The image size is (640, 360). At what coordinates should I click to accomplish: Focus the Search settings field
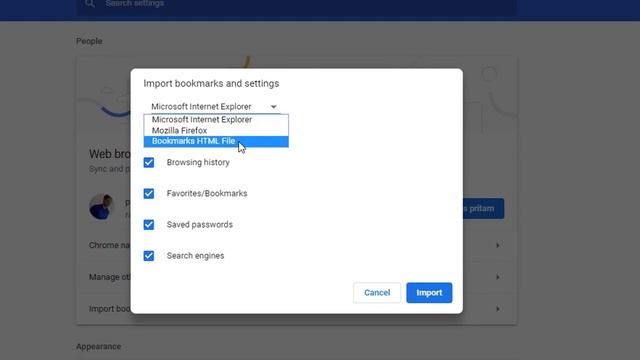pos(296,6)
